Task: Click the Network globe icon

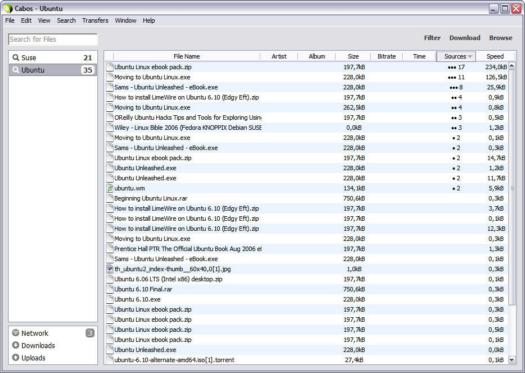Action: coord(15,332)
